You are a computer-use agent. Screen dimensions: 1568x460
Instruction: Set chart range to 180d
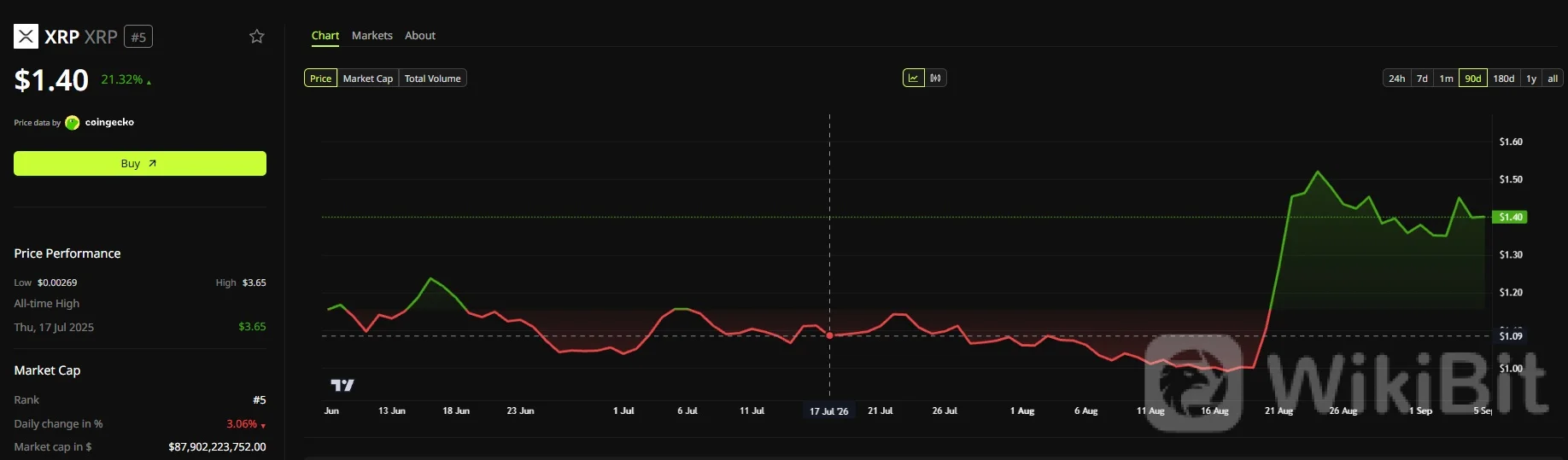[1504, 78]
